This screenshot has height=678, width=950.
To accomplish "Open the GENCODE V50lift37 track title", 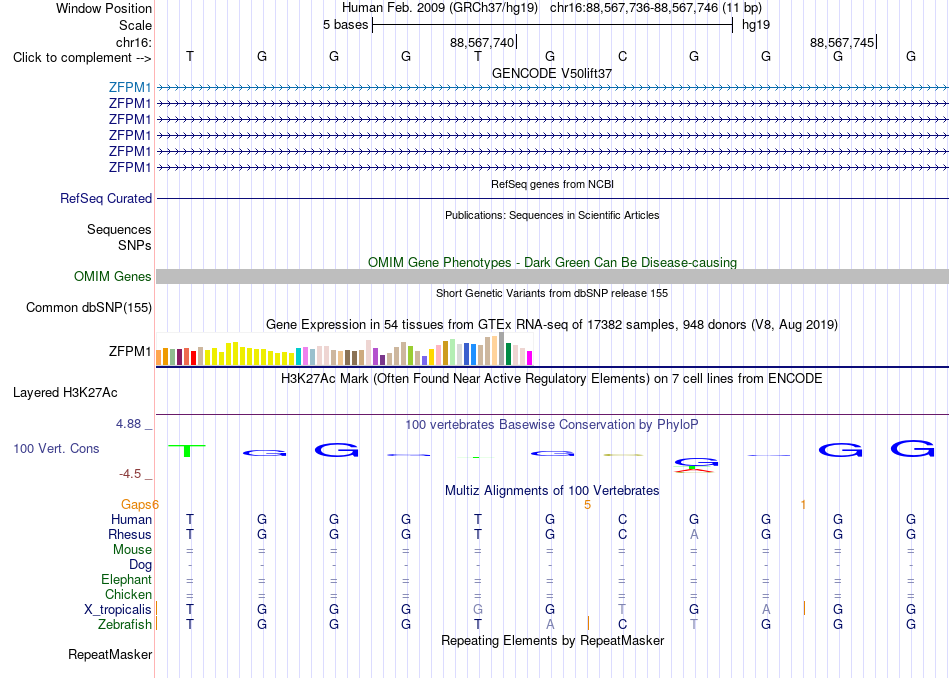I will tap(552, 73).
